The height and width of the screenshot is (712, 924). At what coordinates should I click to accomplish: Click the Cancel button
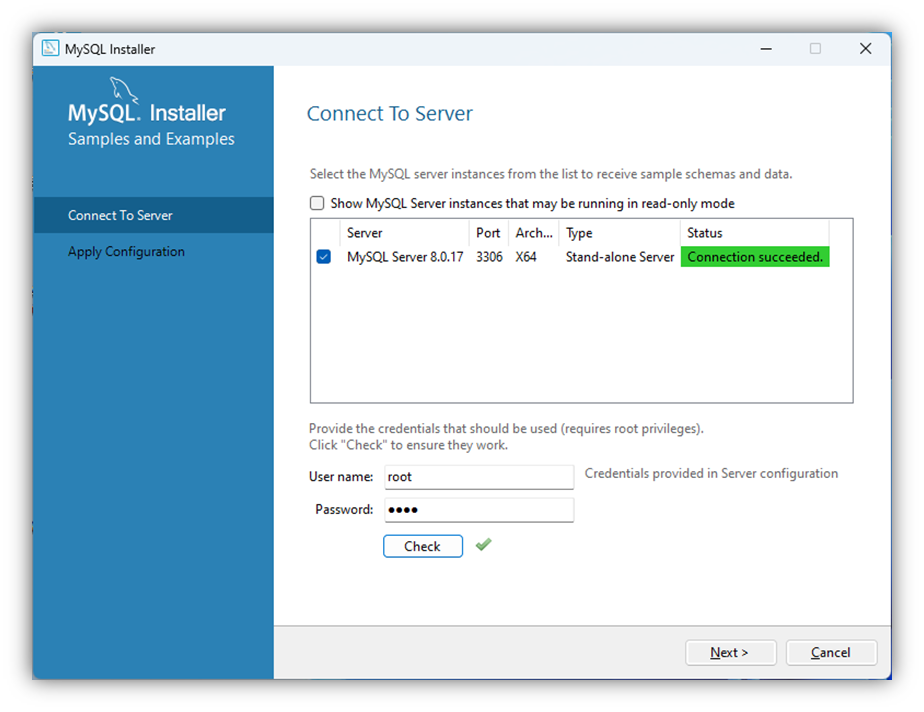click(831, 652)
